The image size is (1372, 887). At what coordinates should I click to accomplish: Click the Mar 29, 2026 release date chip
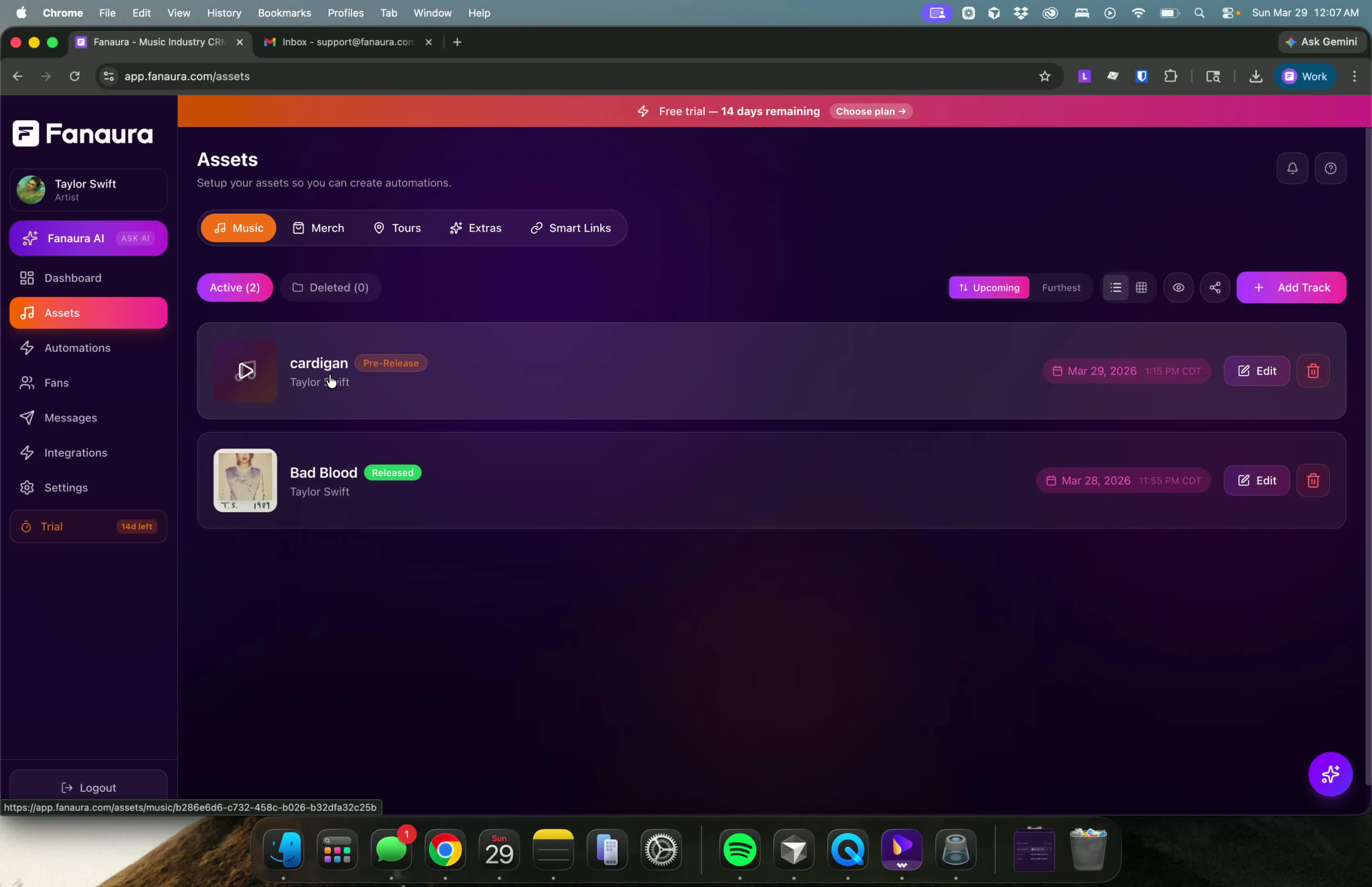pos(1126,371)
